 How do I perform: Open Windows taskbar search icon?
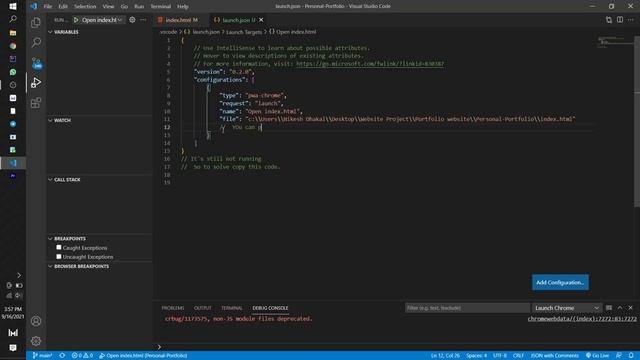13,19
